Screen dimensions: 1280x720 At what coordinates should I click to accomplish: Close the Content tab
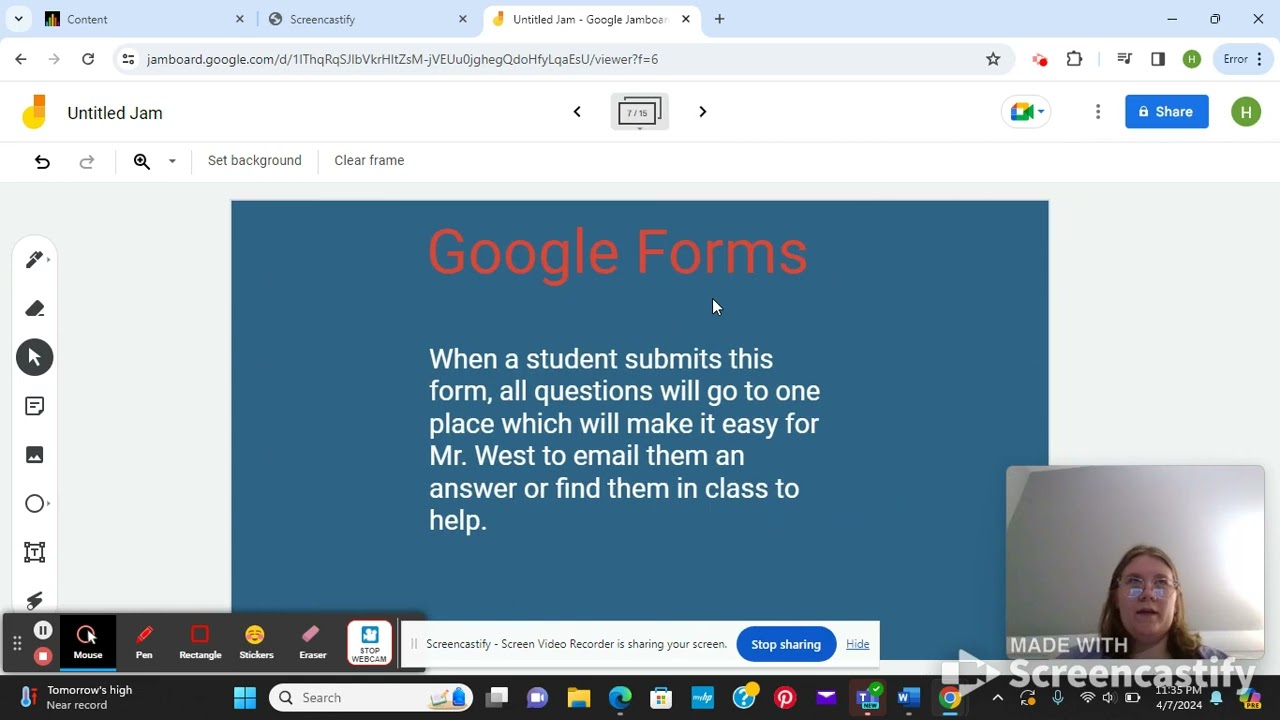[x=240, y=19]
